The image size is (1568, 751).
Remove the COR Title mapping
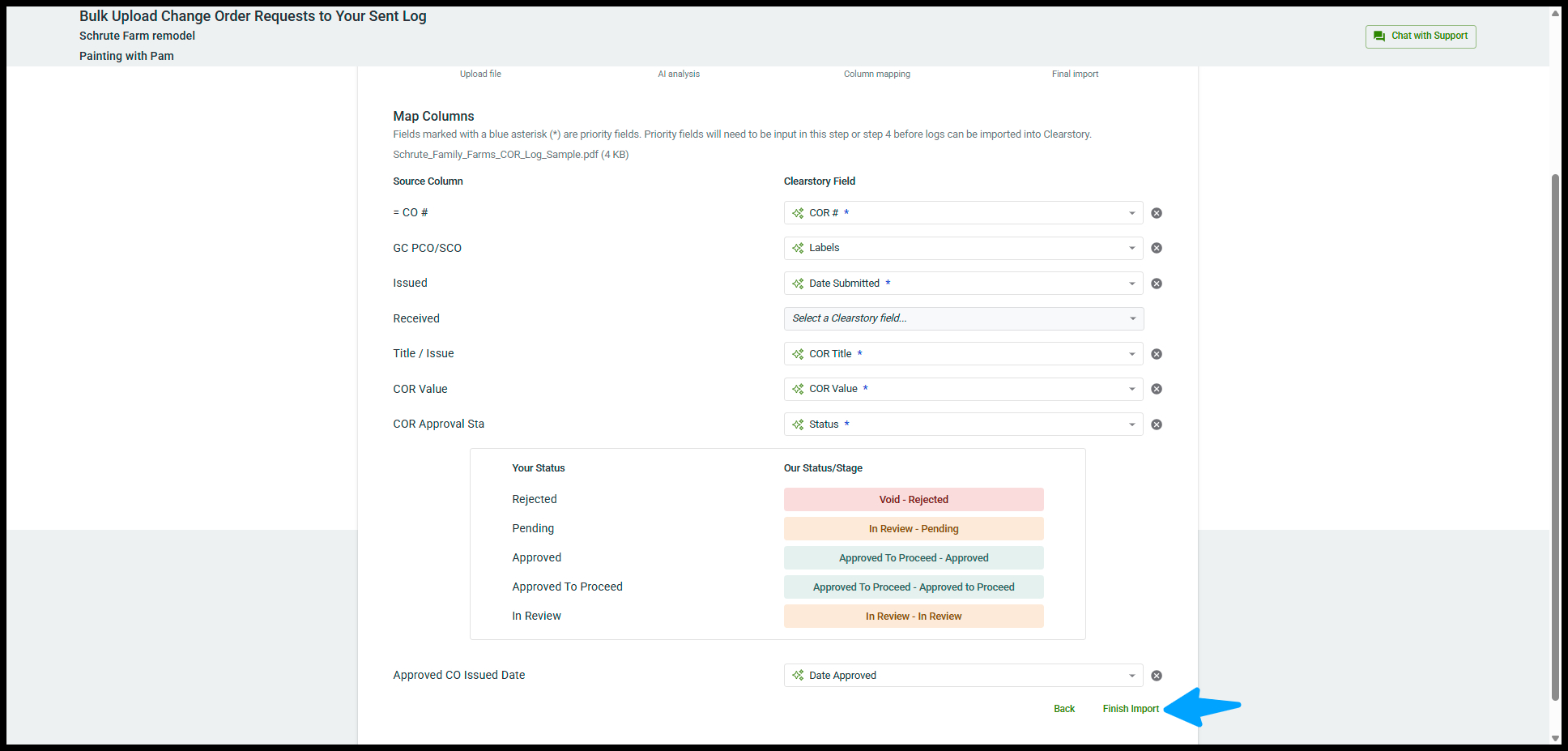point(1157,354)
